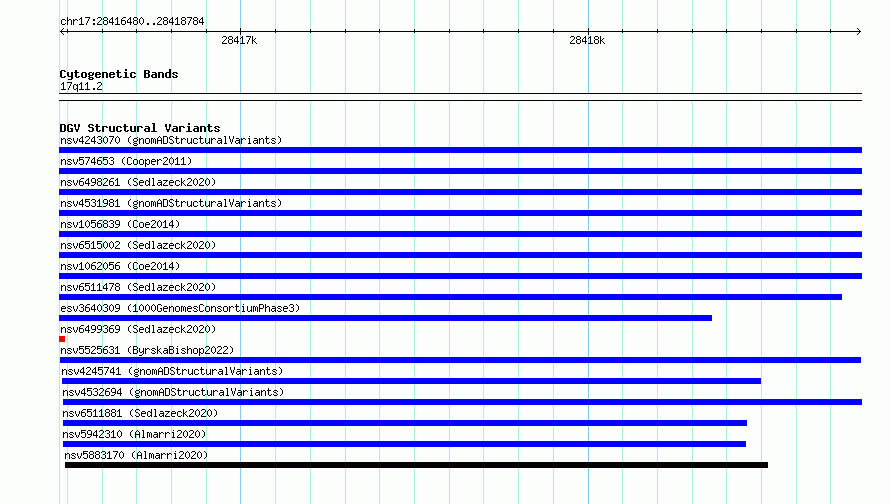Image resolution: width=890 pixels, height=504 pixels.
Task: Select the nsv5525631 ByrskaBishop2022 label
Action: (x=147, y=350)
